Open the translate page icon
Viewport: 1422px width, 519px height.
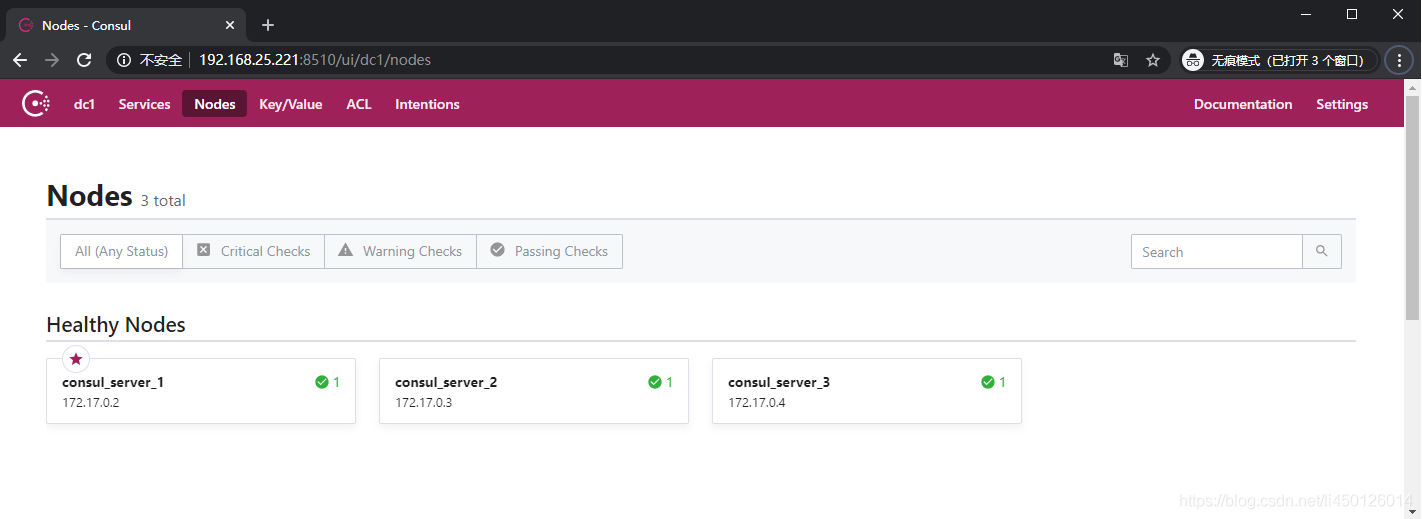[1121, 60]
